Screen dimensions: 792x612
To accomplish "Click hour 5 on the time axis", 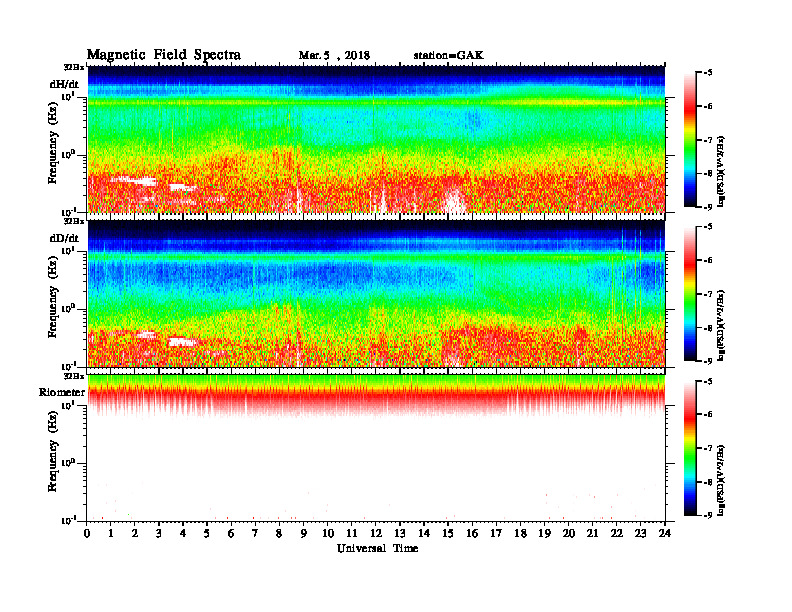I will (207, 534).
